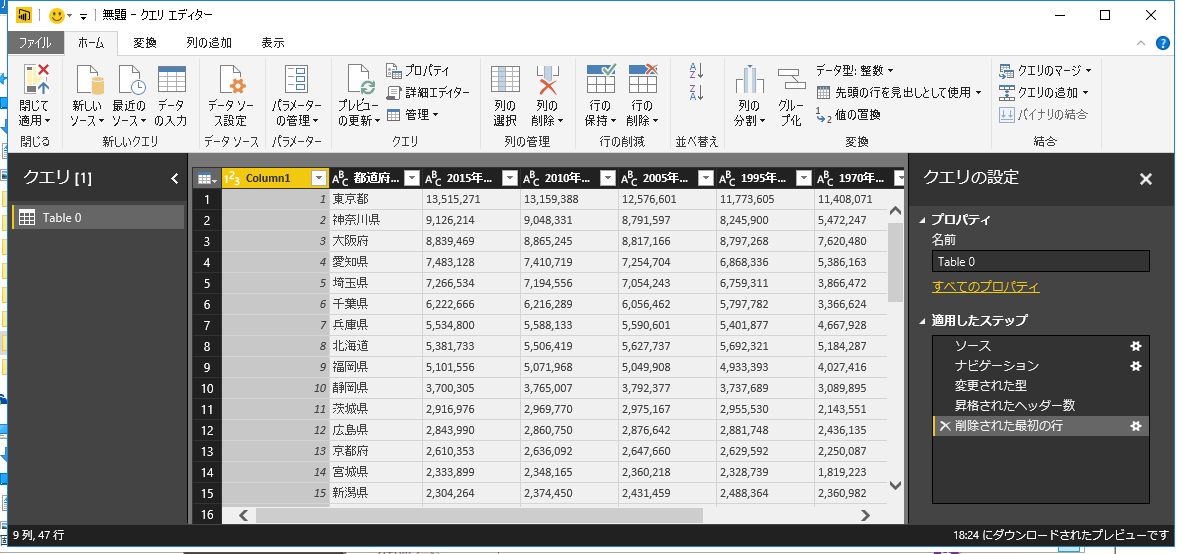Open the ファイル tab
The image size is (1182, 554).
point(35,43)
